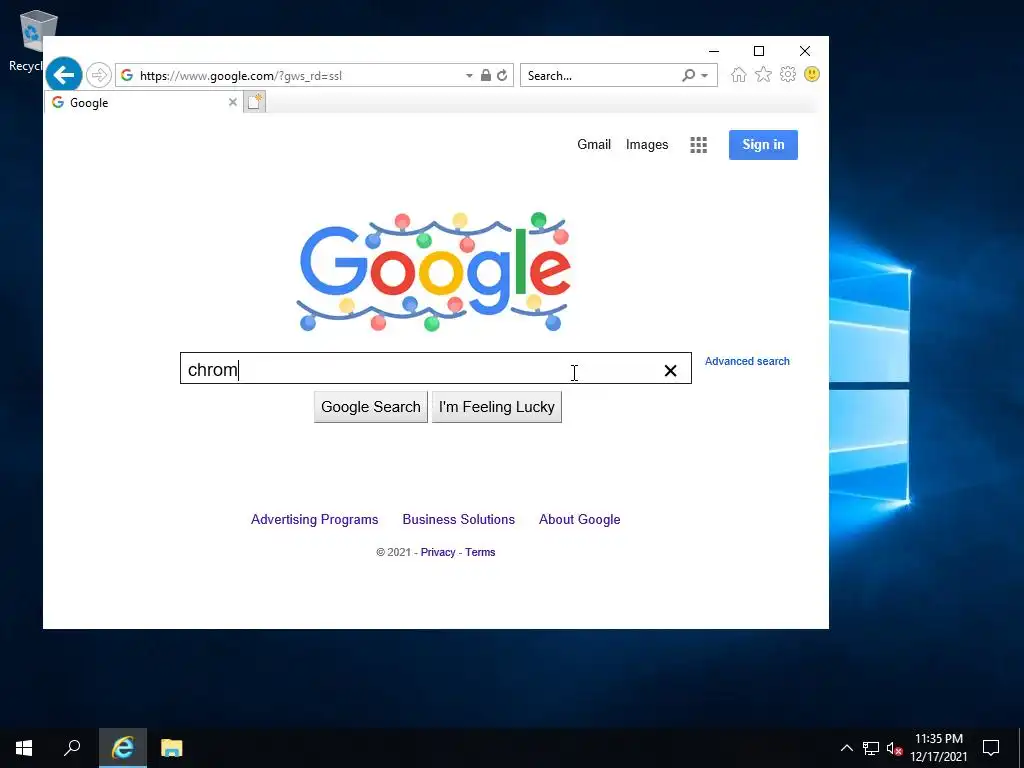
Task: Open the security lock report icon
Action: pos(485,75)
